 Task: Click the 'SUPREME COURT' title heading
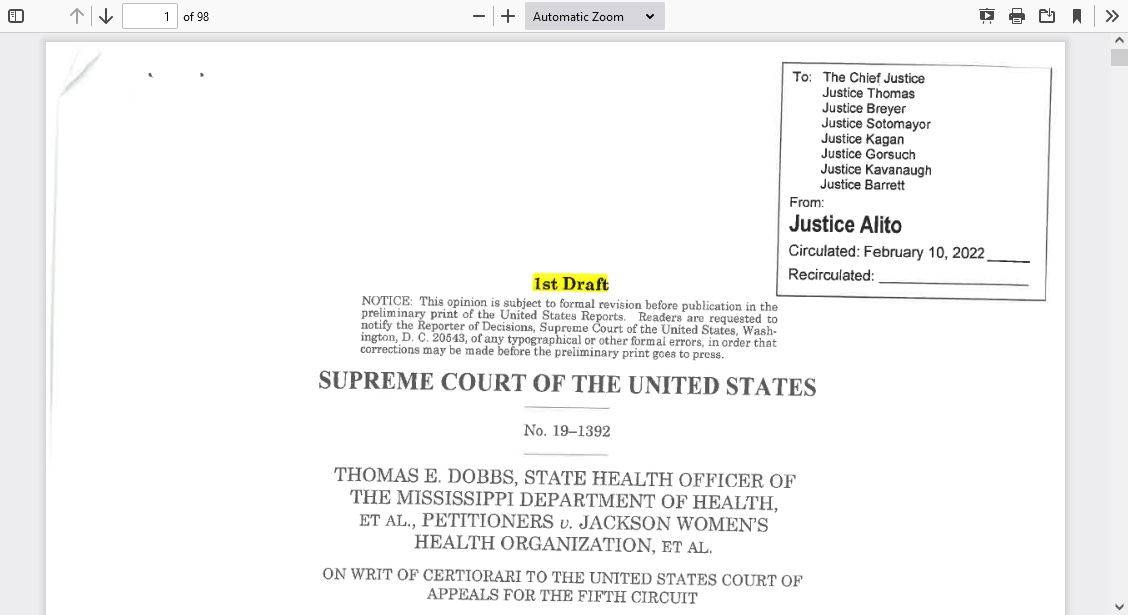pyautogui.click(x=566, y=384)
